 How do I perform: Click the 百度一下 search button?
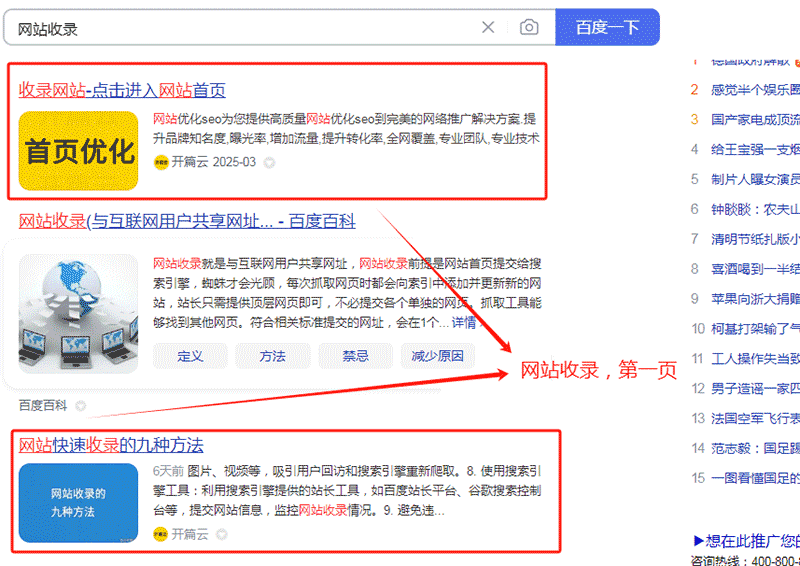[607, 27]
